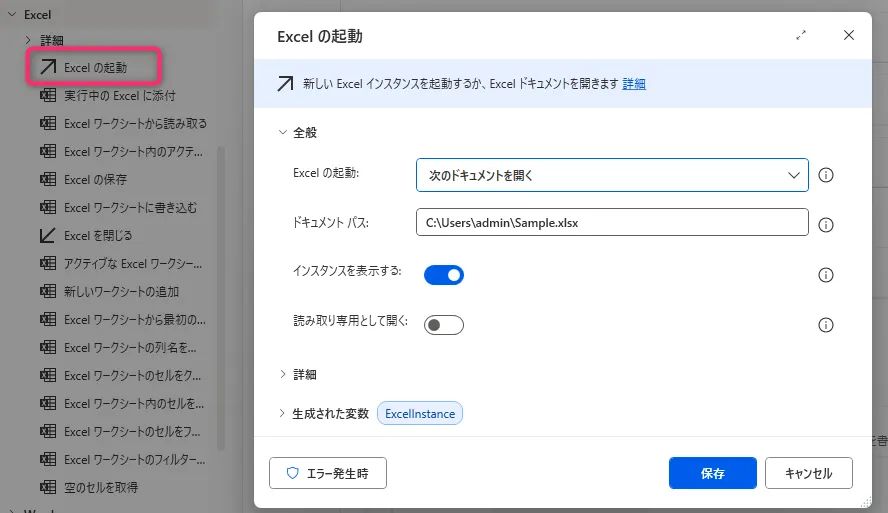This screenshot has height=513, width=888.
Task: Click the 保存 button
Action: click(x=712, y=473)
